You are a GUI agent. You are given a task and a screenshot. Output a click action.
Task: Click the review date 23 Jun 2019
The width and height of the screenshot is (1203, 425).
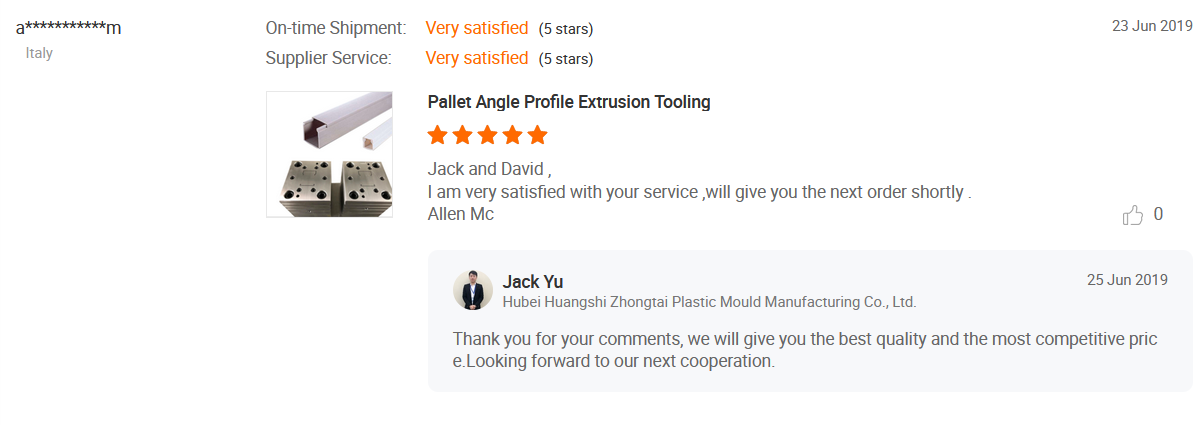tap(1146, 26)
